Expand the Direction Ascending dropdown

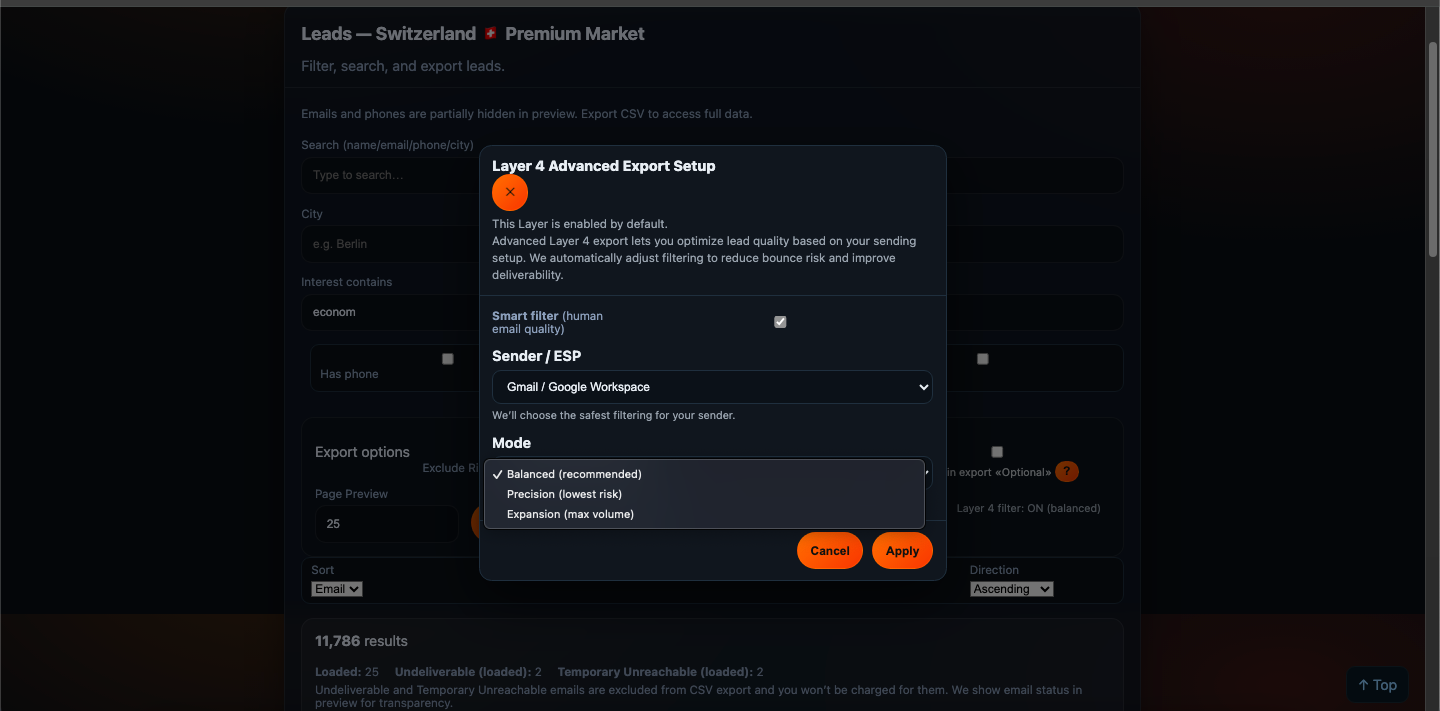click(x=1011, y=589)
